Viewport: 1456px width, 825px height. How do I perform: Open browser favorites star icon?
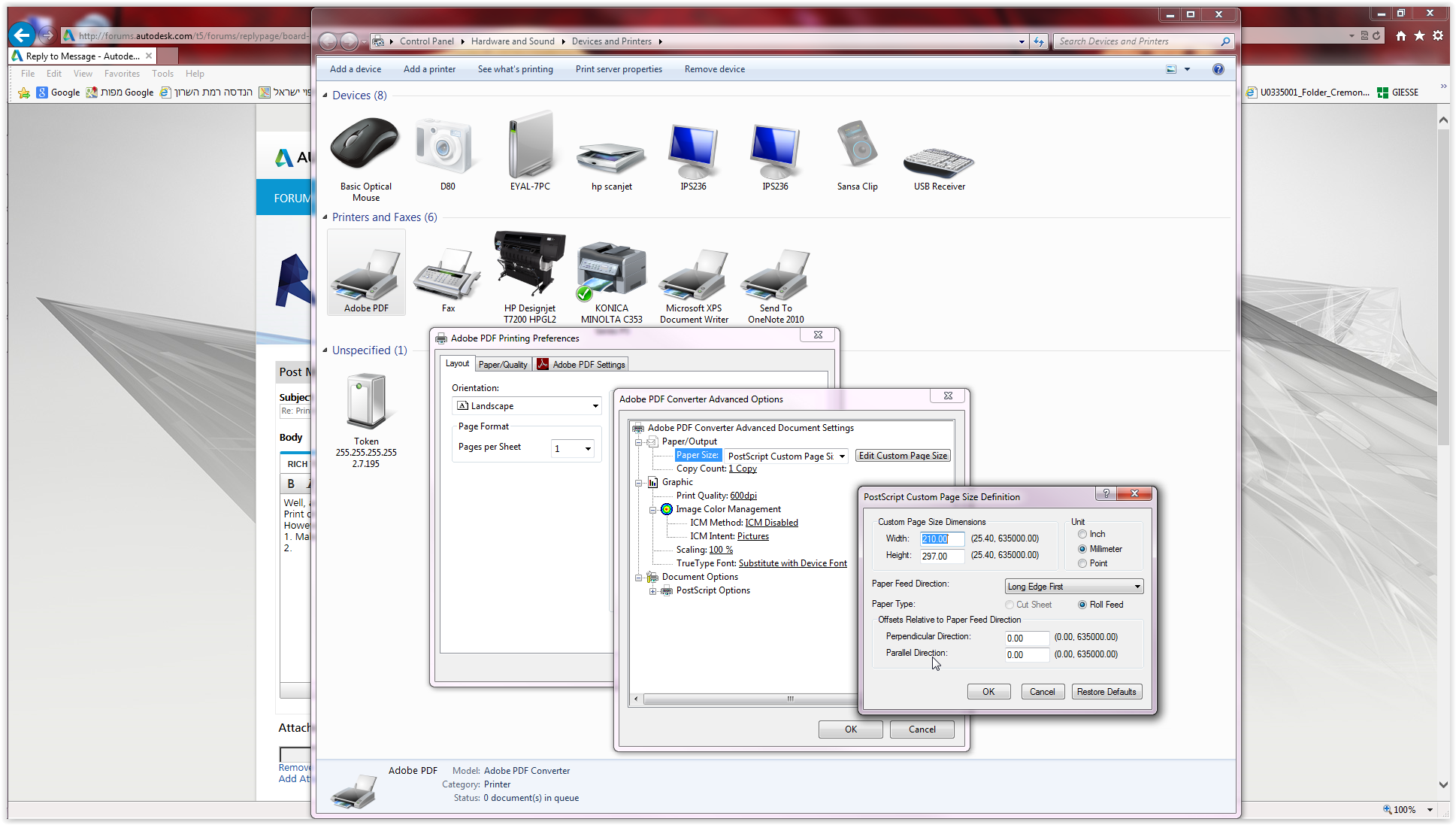1419,35
